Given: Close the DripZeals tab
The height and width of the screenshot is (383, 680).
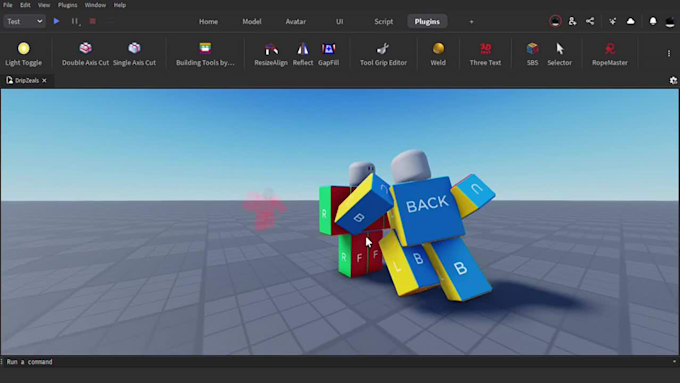Looking at the screenshot, I should [x=44, y=81].
